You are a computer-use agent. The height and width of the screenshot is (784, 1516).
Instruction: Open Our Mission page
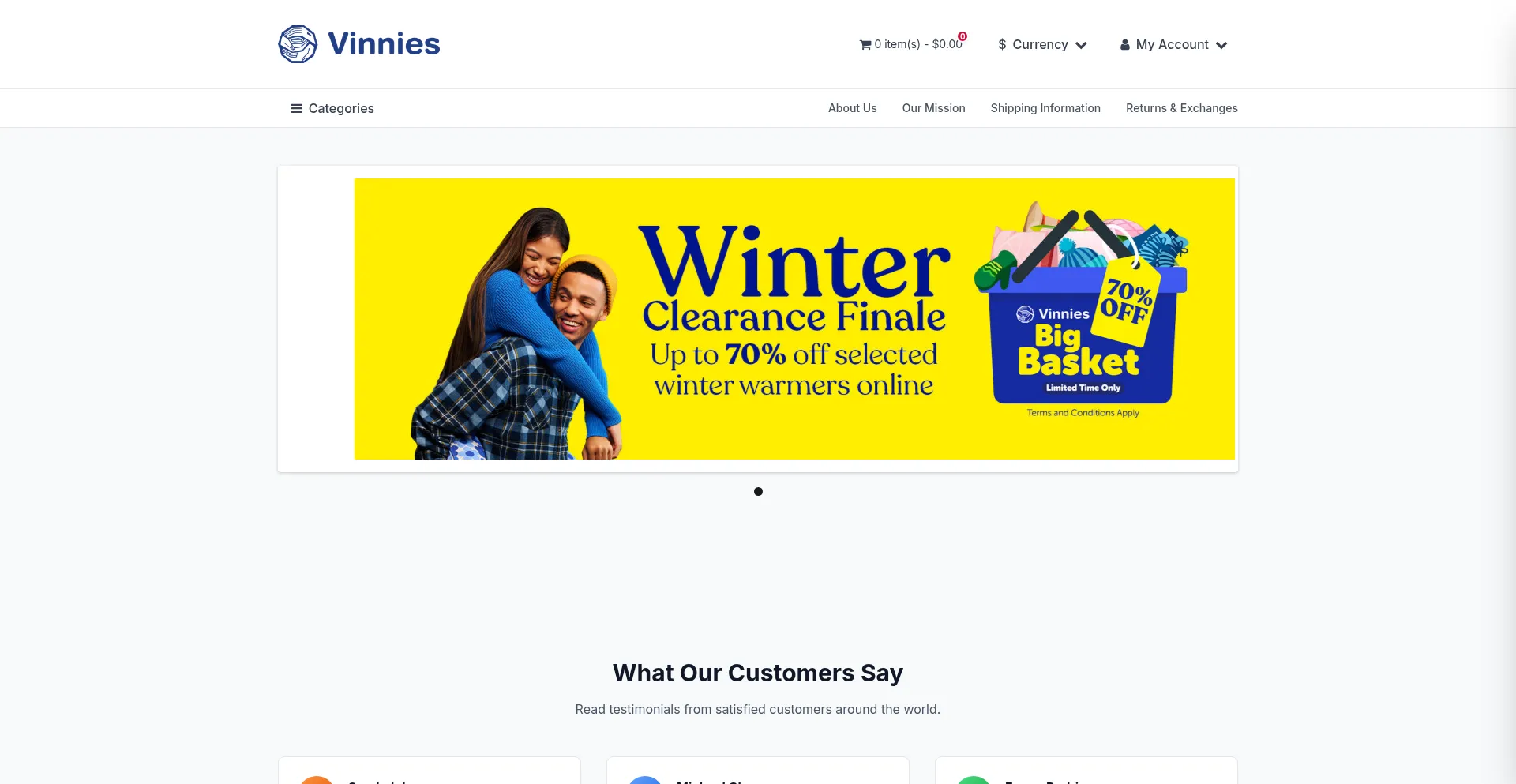pyautogui.click(x=933, y=108)
